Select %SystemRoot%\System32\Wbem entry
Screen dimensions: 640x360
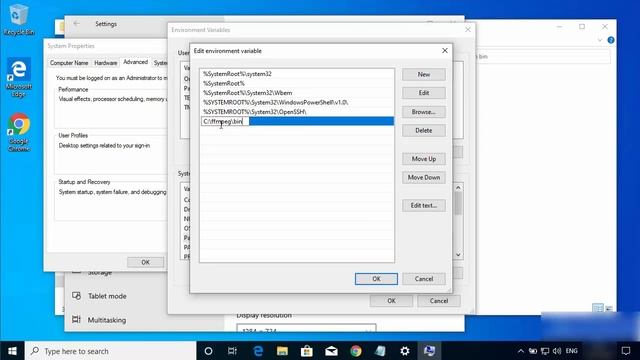click(x=297, y=93)
